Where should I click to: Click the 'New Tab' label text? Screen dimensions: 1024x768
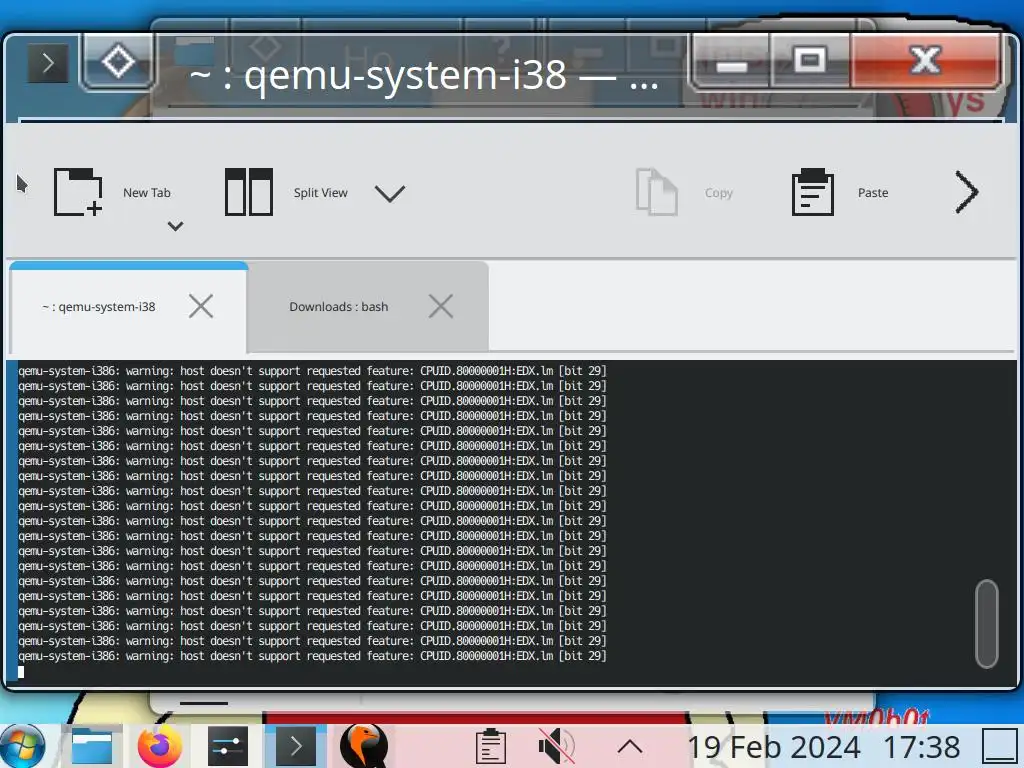[x=147, y=193]
